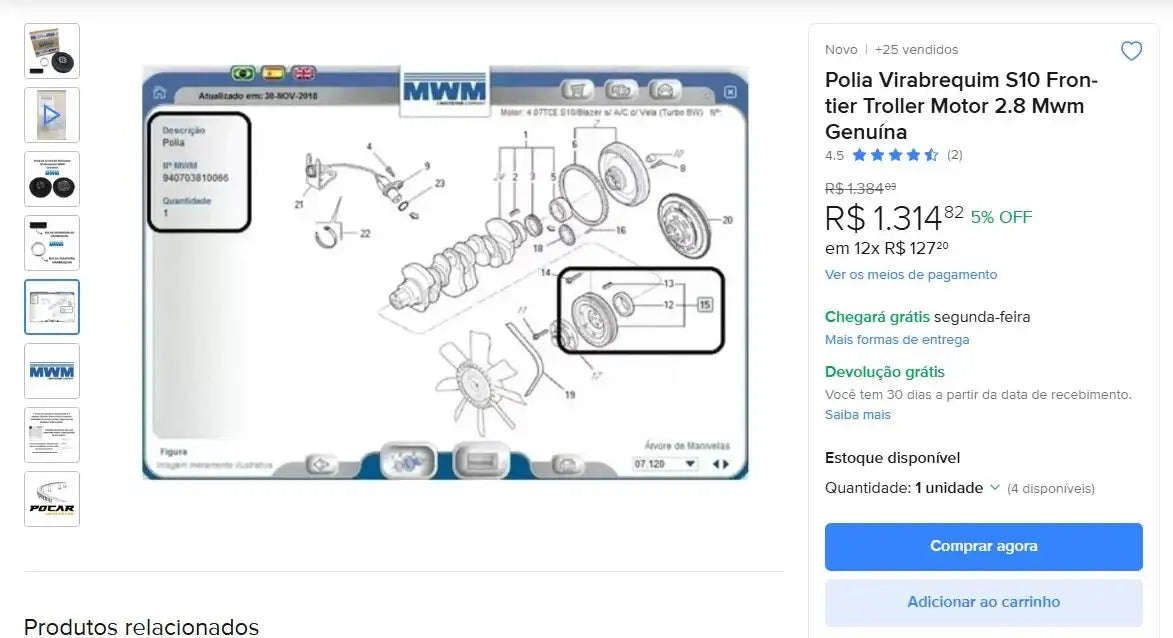
Task: View the POCAR logo thumbnail
Action: [52, 499]
